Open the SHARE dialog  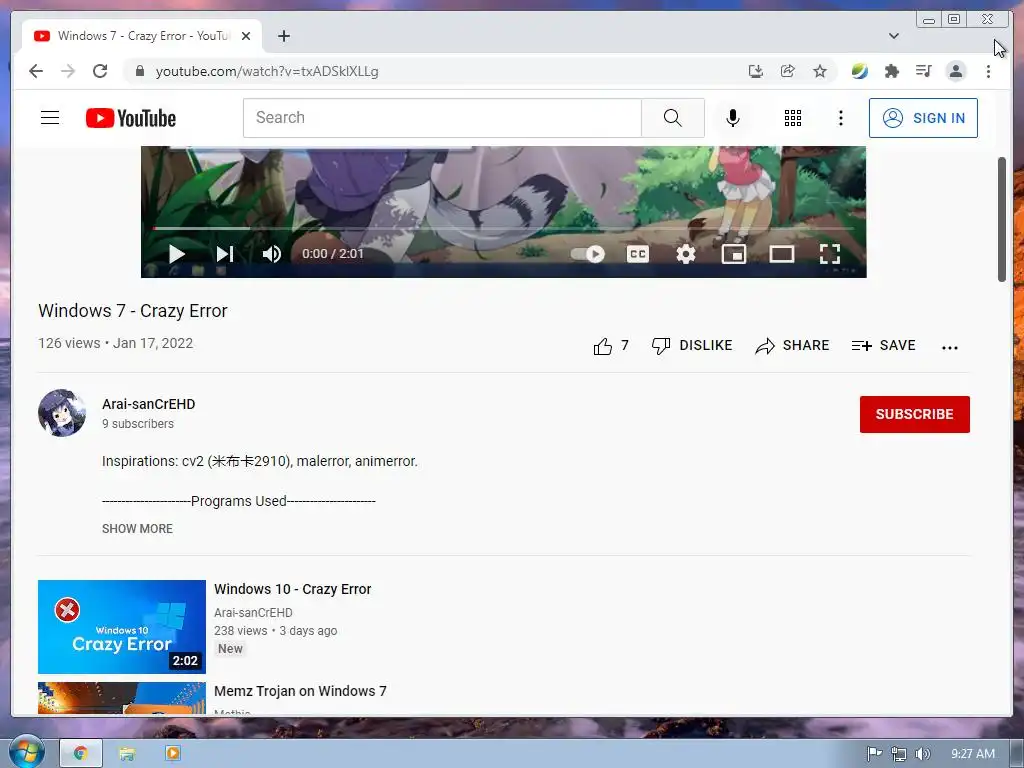[x=792, y=345]
